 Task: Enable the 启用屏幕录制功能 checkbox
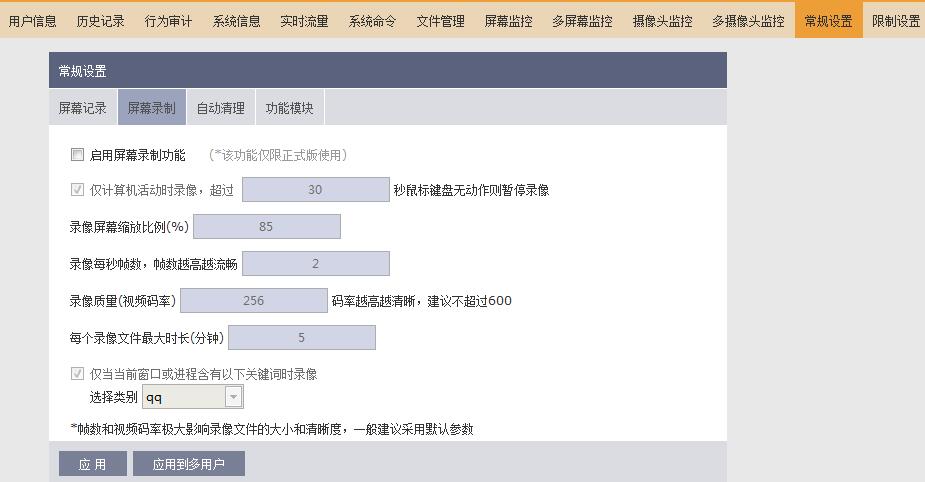click(77, 155)
